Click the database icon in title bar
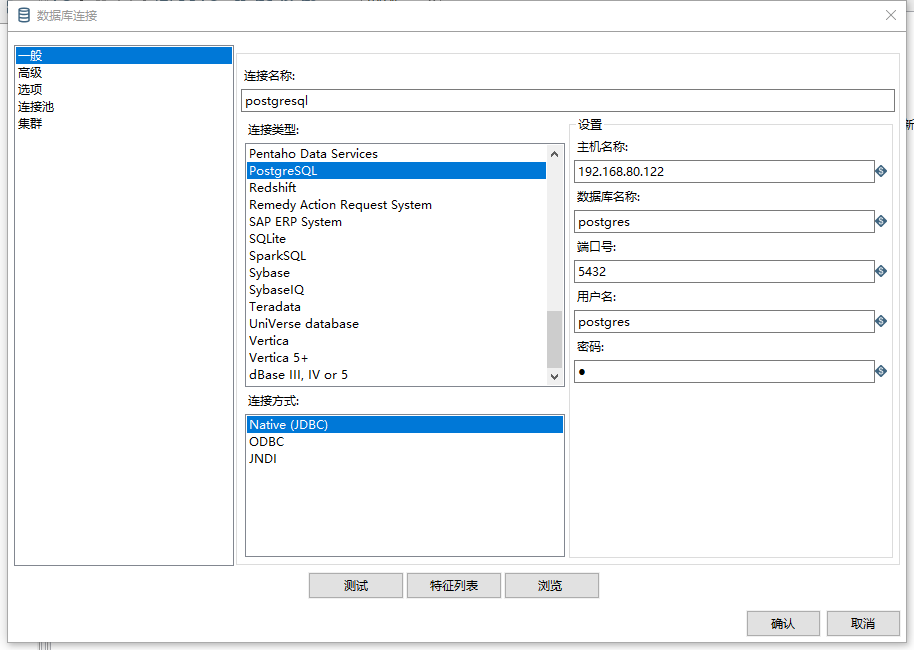914x650 pixels. [24, 15]
